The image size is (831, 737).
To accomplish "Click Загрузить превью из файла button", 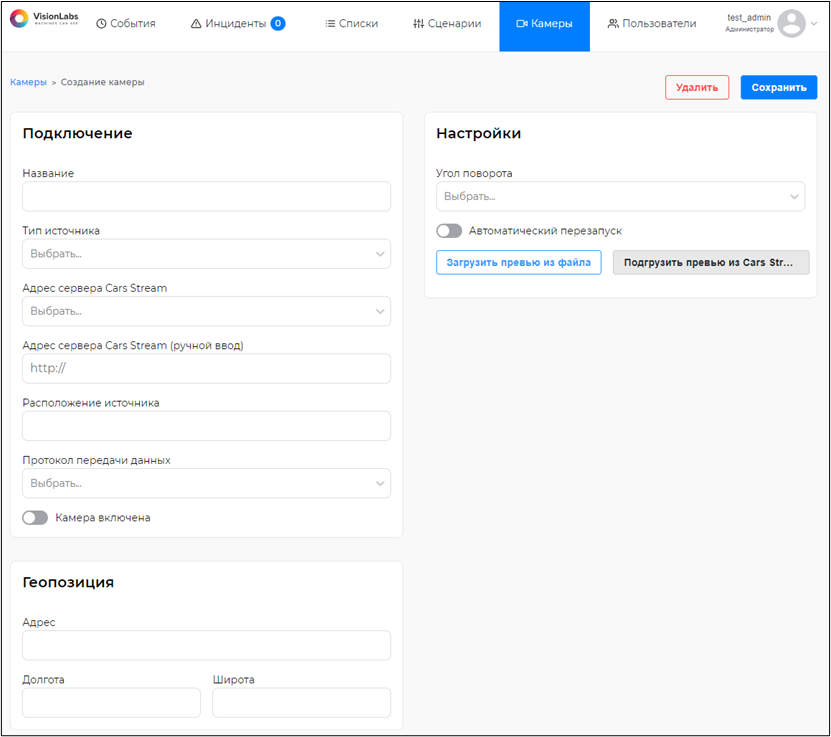I will pos(518,262).
